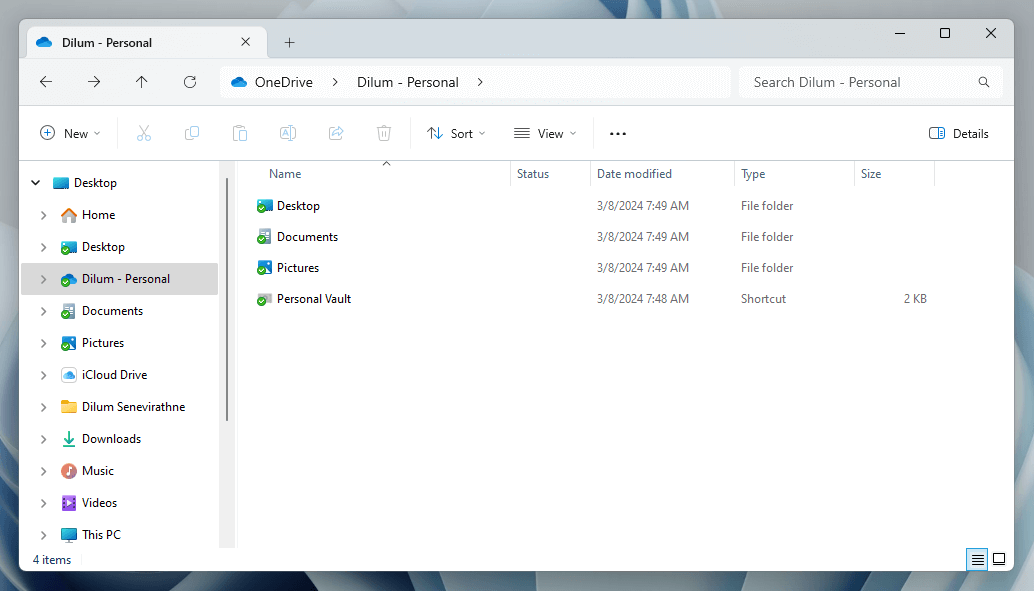Click the Share icon in the toolbar
Screen dimensions: 1034x591
pyautogui.click(x=335, y=133)
